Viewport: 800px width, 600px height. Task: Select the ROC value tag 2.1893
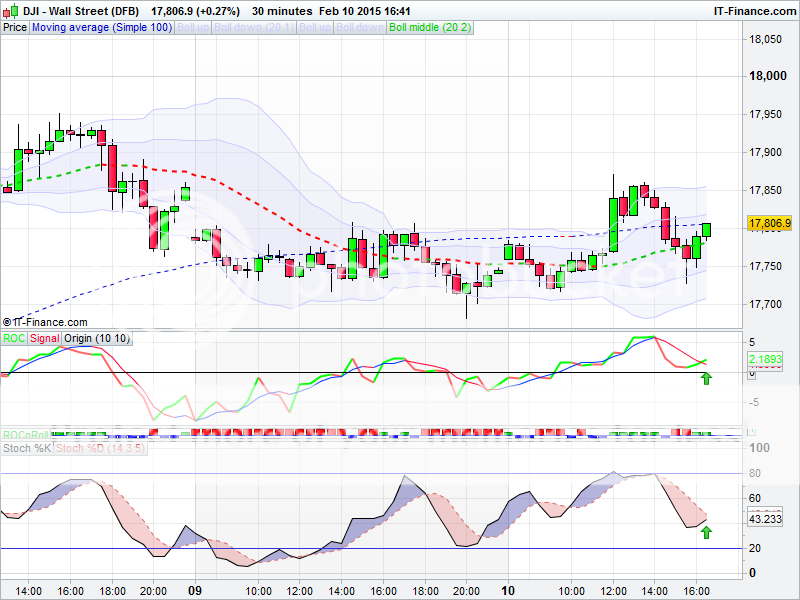pyautogui.click(x=769, y=358)
